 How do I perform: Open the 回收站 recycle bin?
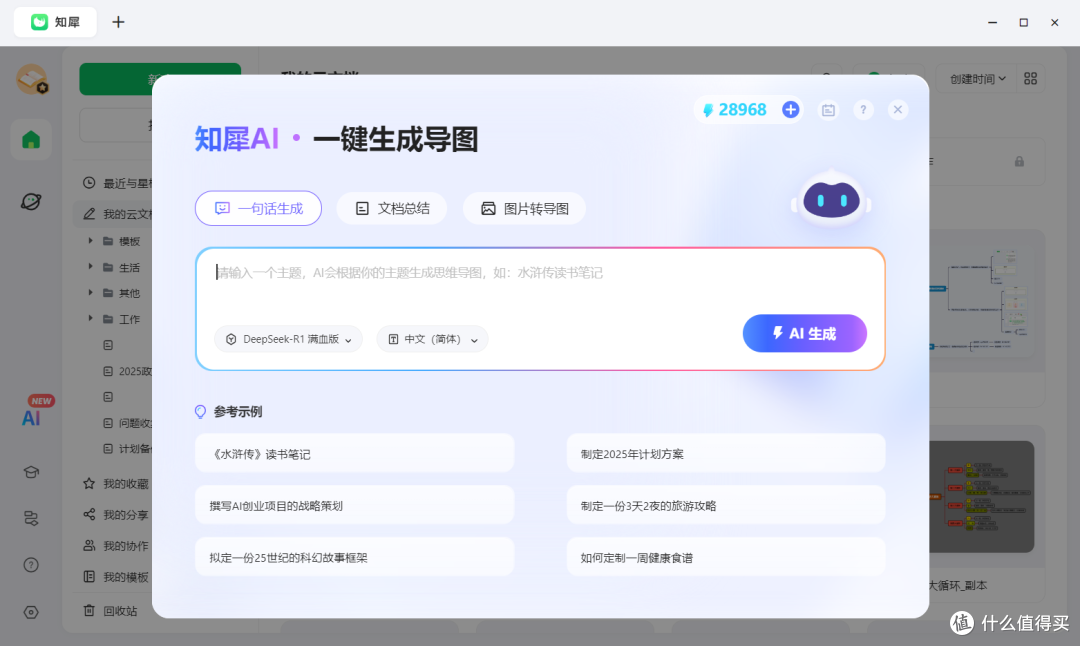pyautogui.click(x=110, y=610)
